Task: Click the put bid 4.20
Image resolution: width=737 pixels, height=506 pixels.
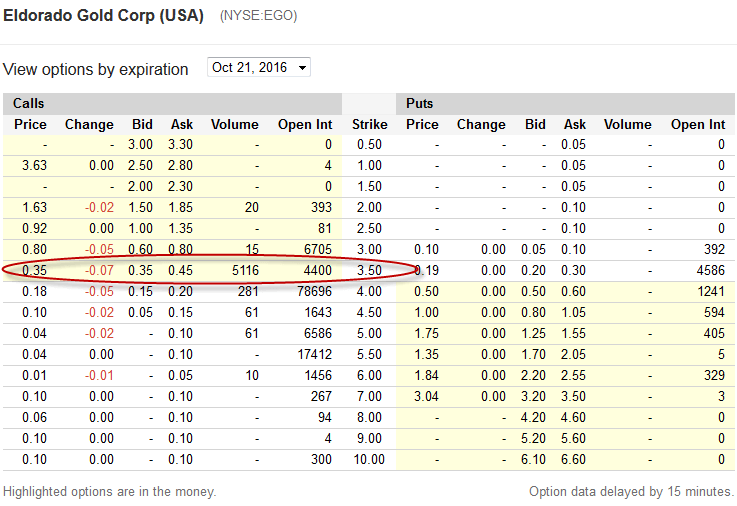Action: point(533,418)
